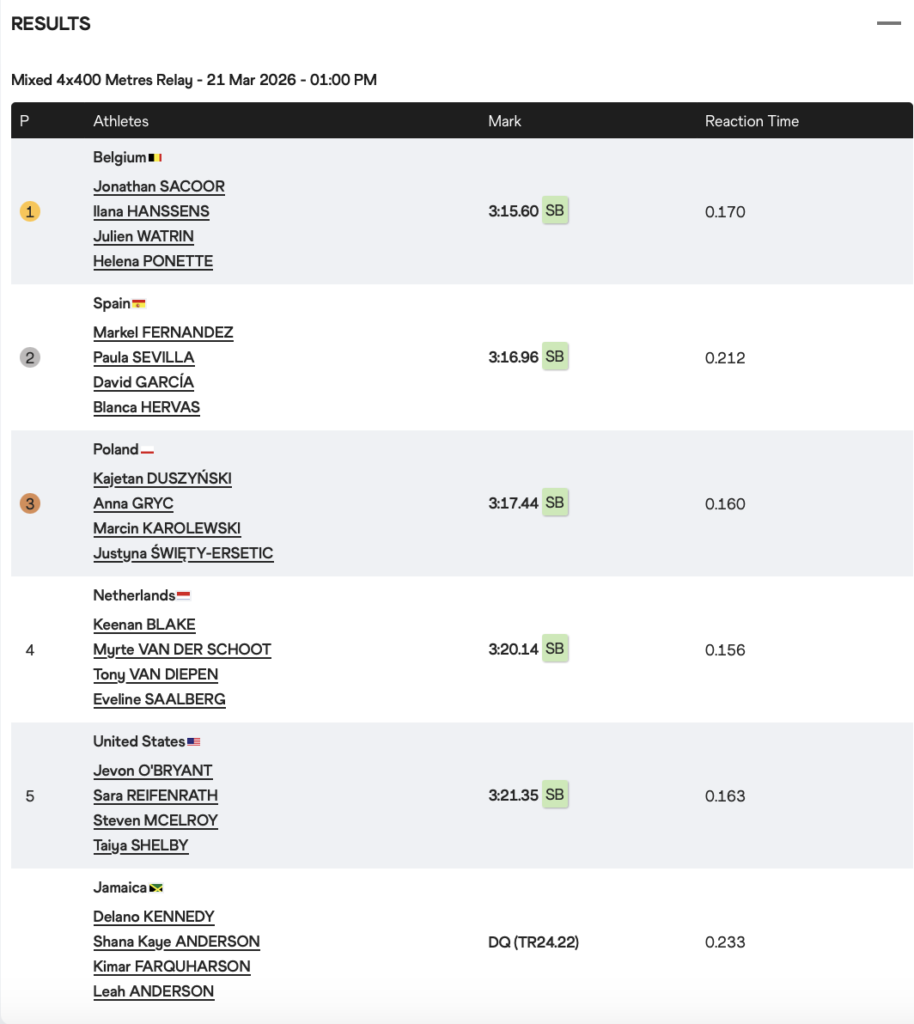
Task: Open Paula SEVILLA athlete link
Action: [144, 358]
